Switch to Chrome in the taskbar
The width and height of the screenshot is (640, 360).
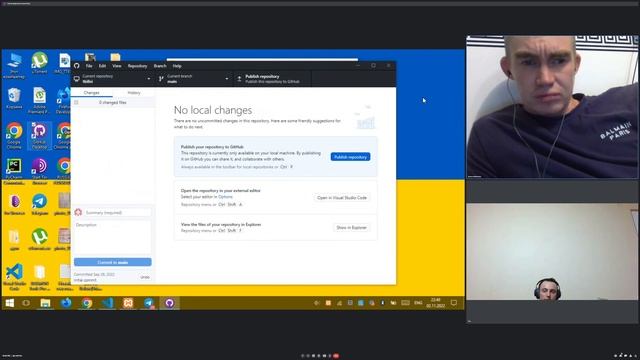click(x=87, y=303)
